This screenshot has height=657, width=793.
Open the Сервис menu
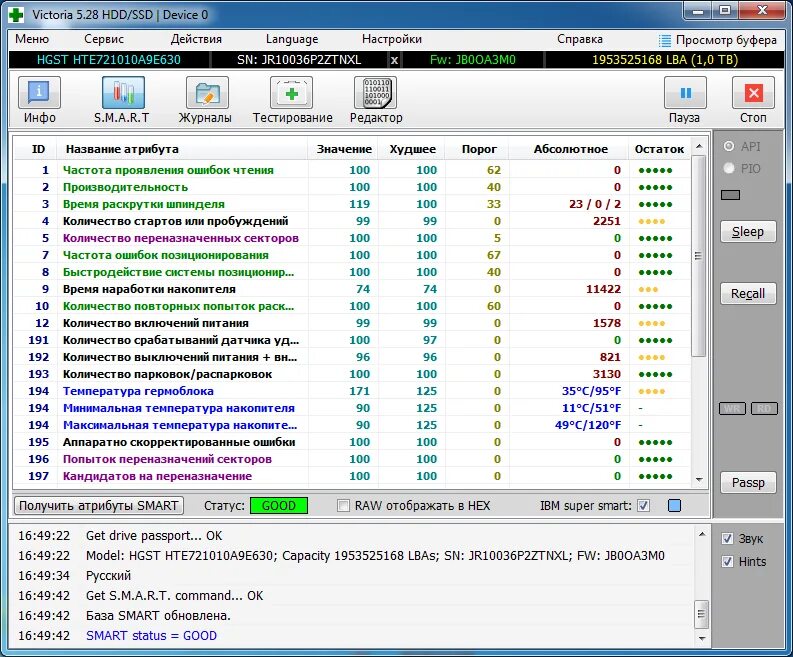(104, 39)
